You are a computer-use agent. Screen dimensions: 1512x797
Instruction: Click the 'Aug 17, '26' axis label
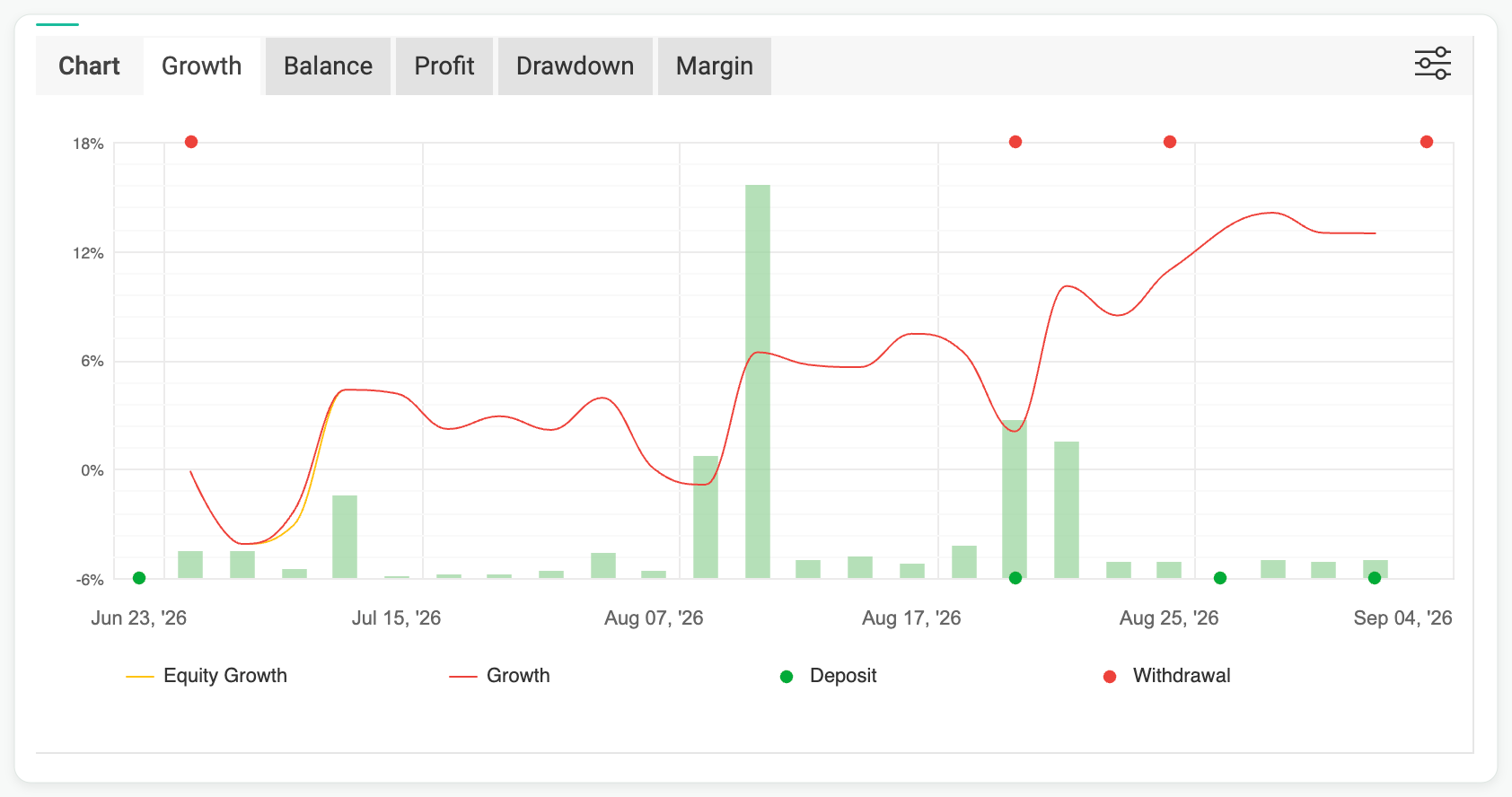pyautogui.click(x=911, y=618)
